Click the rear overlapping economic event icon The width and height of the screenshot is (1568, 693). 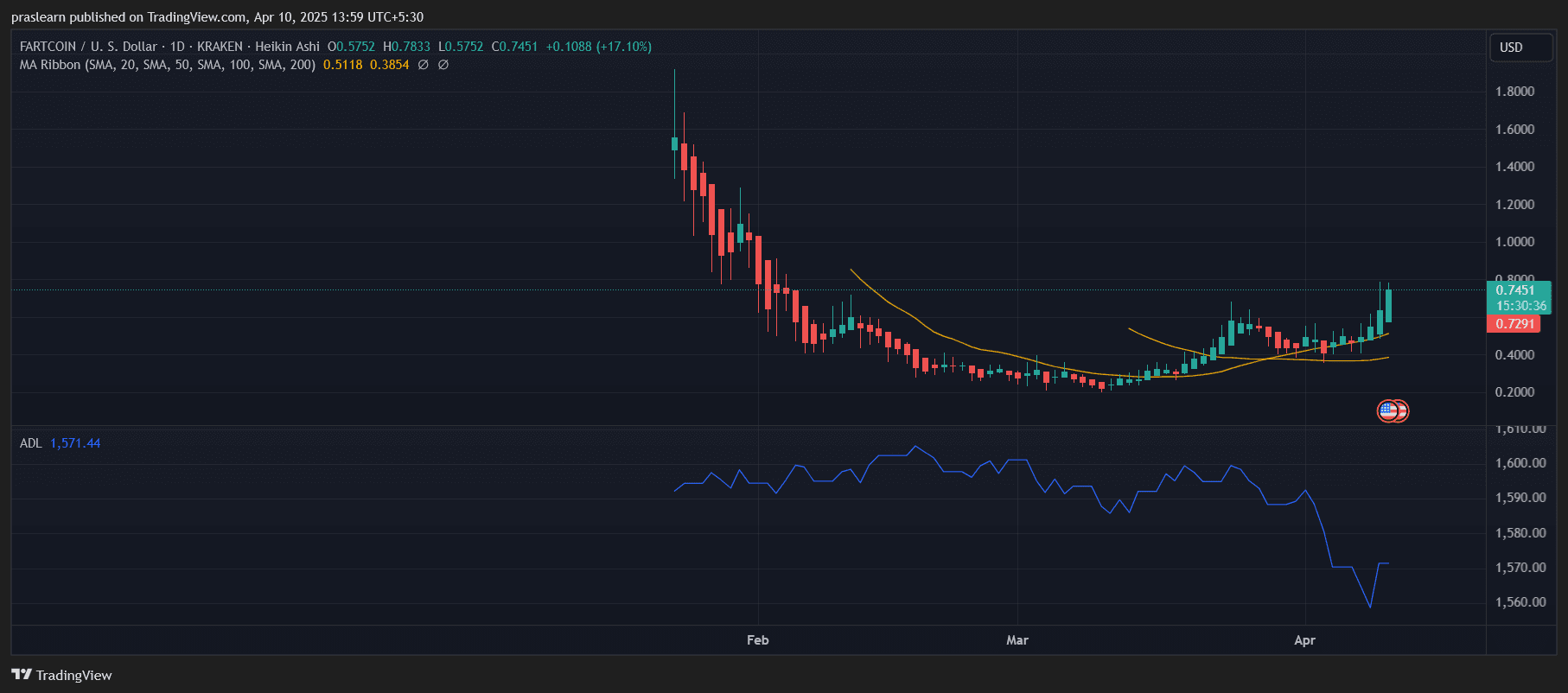(x=1402, y=411)
